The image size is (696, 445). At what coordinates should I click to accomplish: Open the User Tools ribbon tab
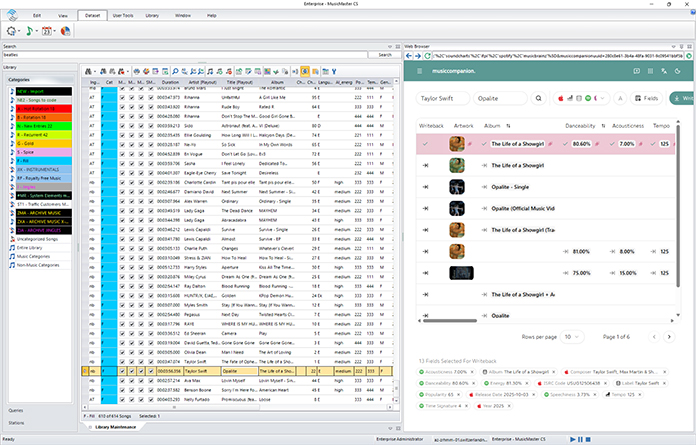(123, 17)
